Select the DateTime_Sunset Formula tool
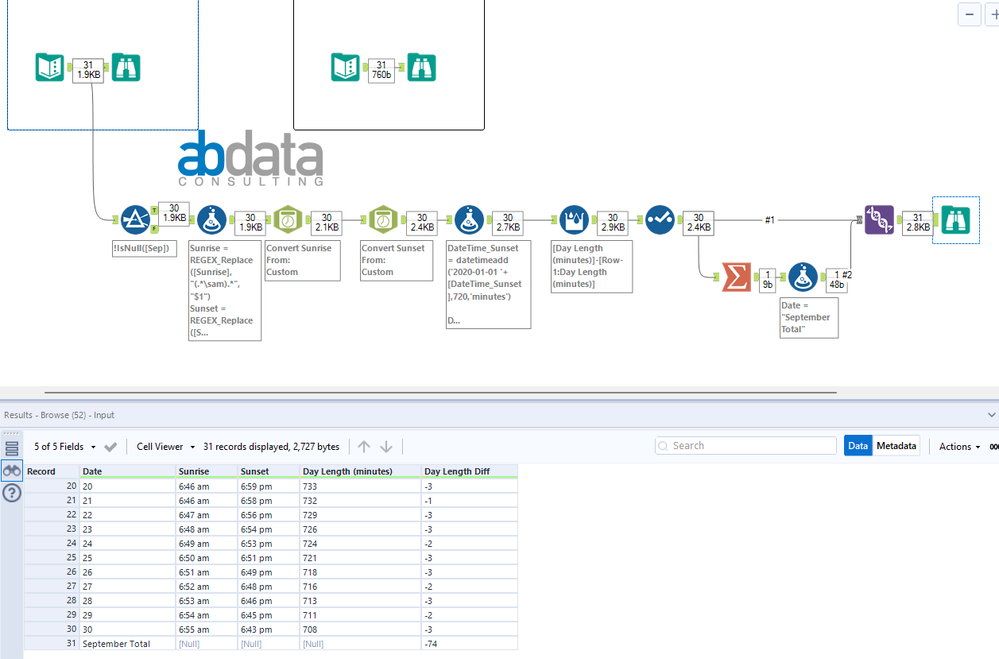 pos(469,220)
